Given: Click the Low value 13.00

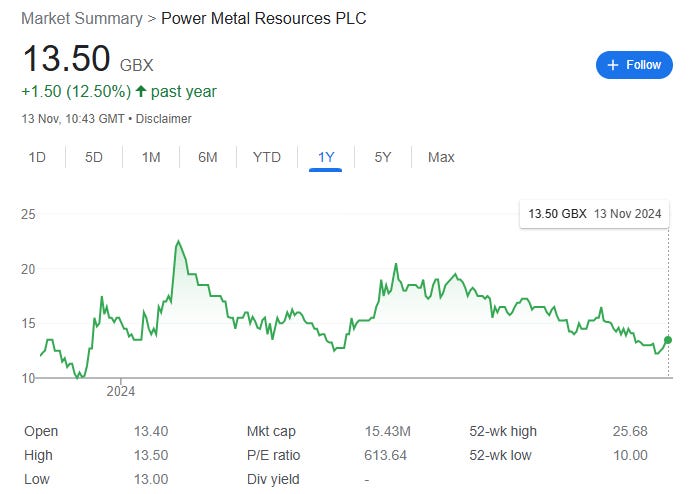Looking at the screenshot, I should coord(151,479).
